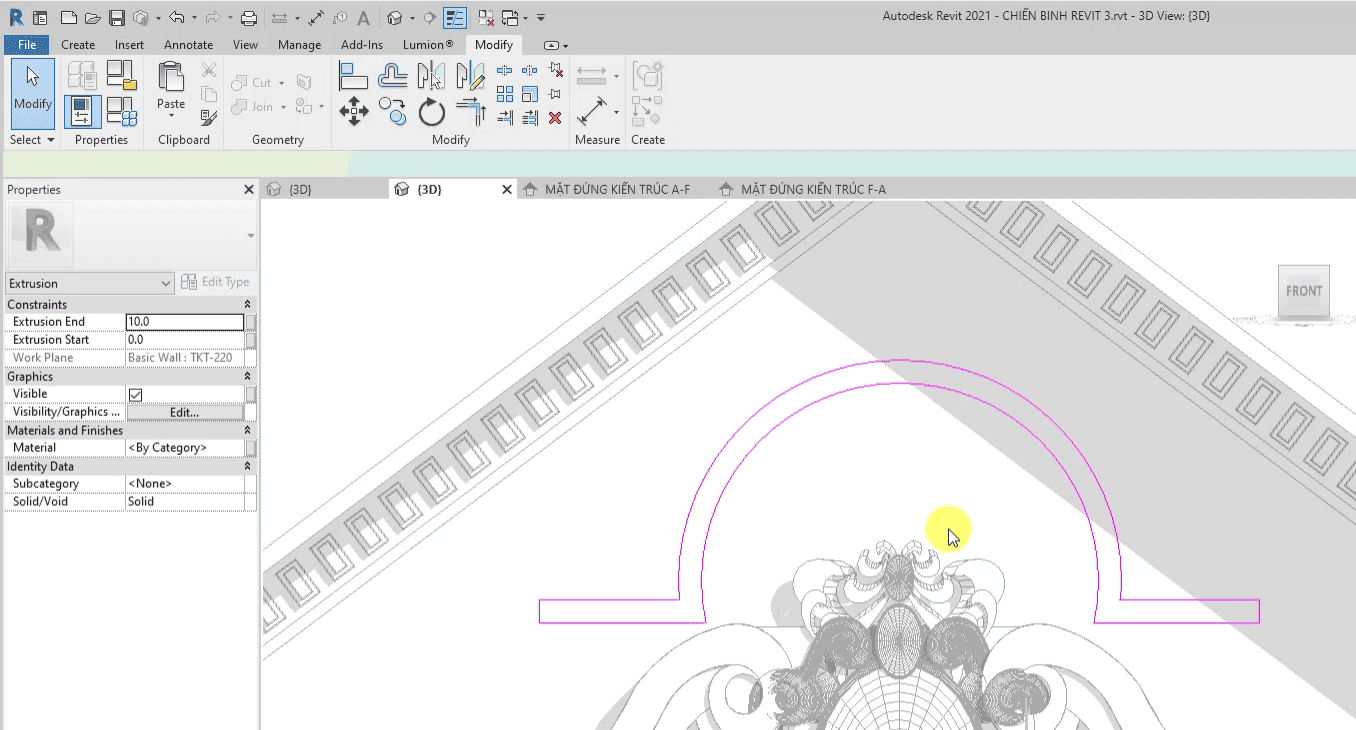The width and height of the screenshot is (1356, 730).
Task: Click the Modify selection button
Action: (x=32, y=93)
